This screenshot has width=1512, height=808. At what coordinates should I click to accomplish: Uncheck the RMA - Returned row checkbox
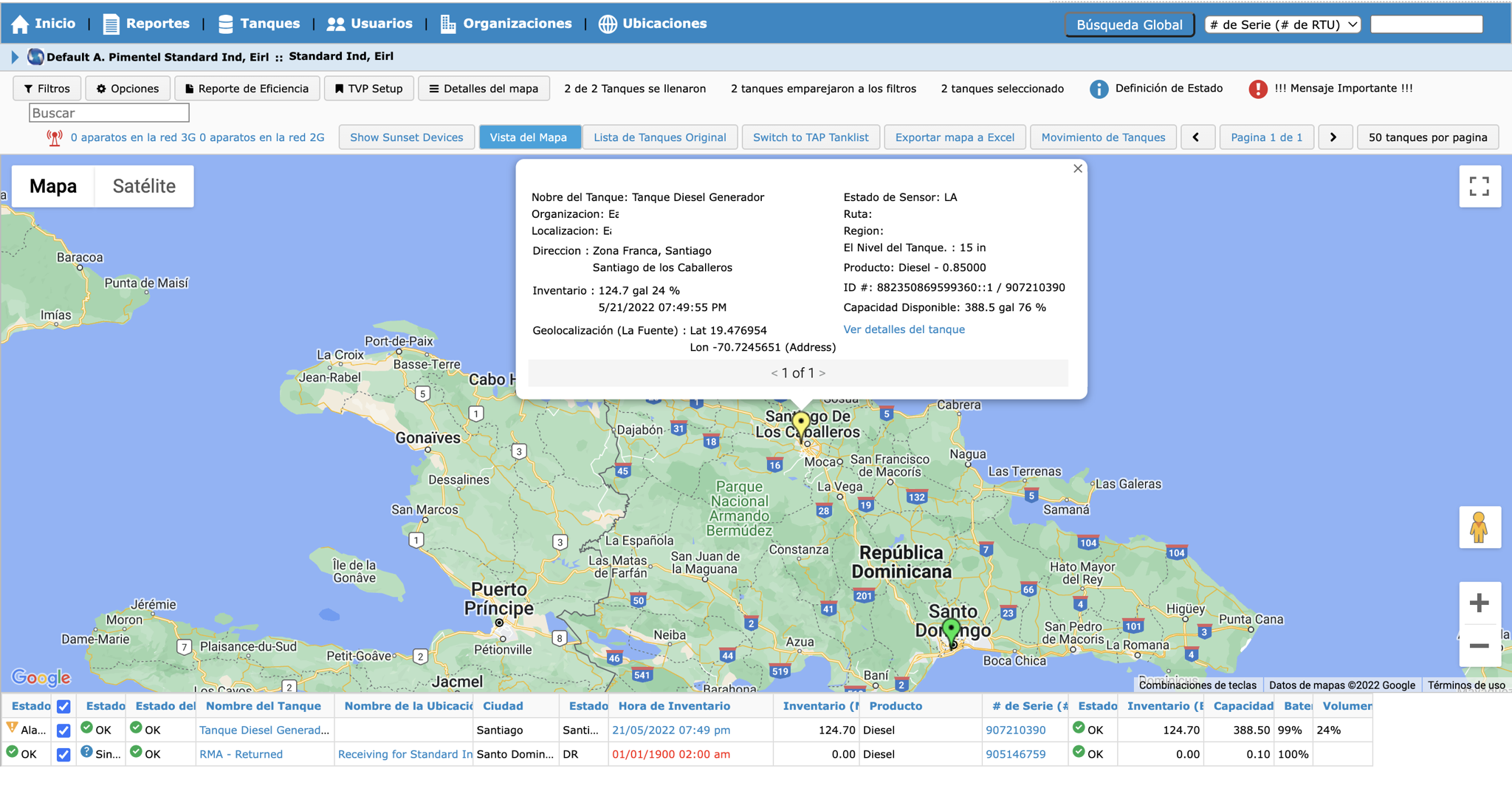point(63,755)
